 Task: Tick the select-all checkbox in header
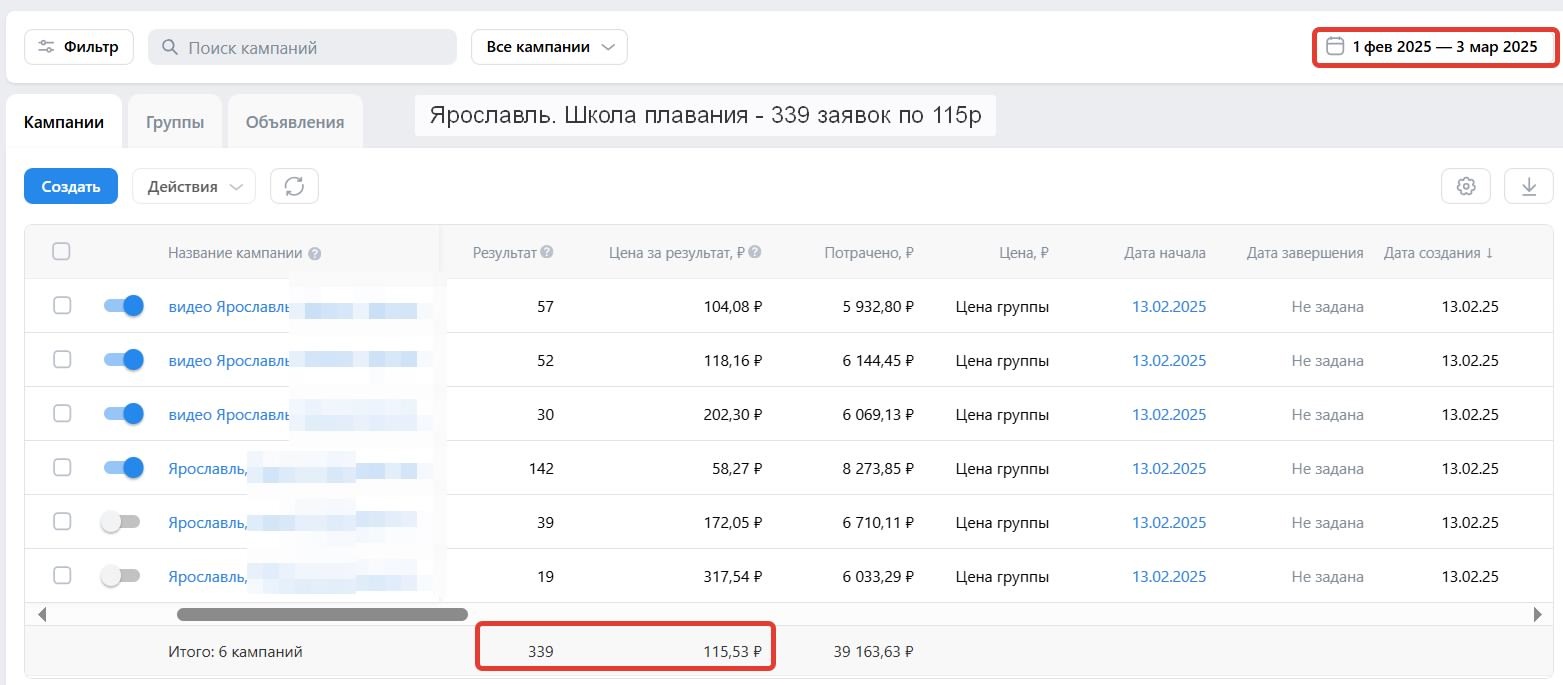61,252
